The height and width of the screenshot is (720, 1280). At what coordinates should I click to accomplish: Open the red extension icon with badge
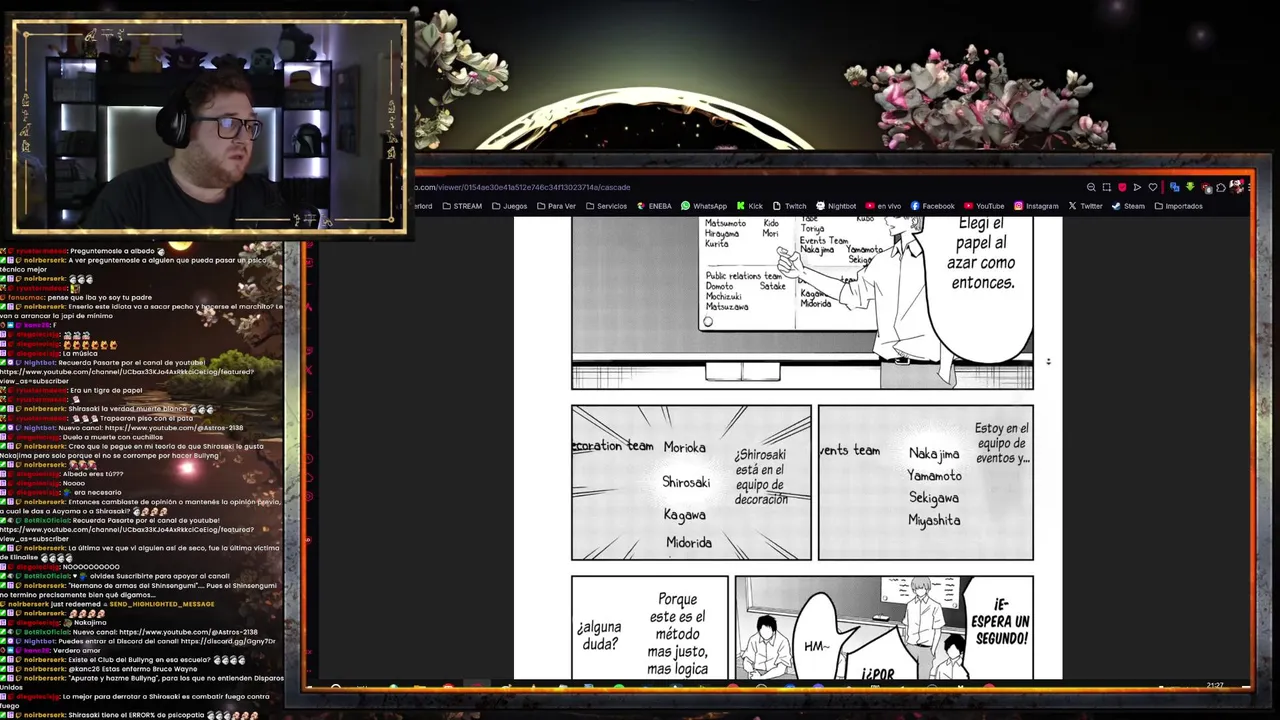click(1207, 188)
